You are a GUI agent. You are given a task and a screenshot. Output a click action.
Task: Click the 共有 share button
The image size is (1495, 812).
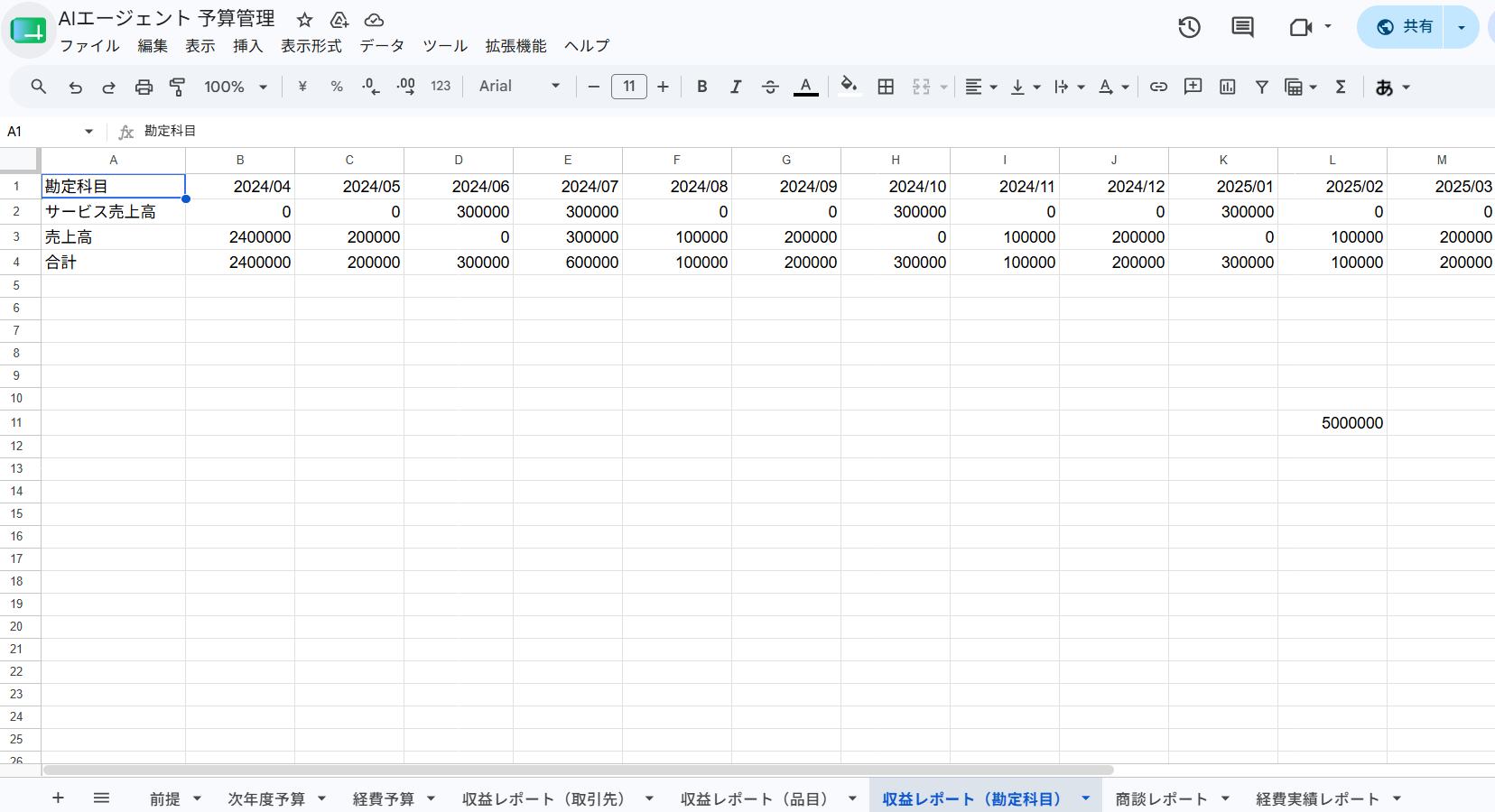[x=1402, y=27]
